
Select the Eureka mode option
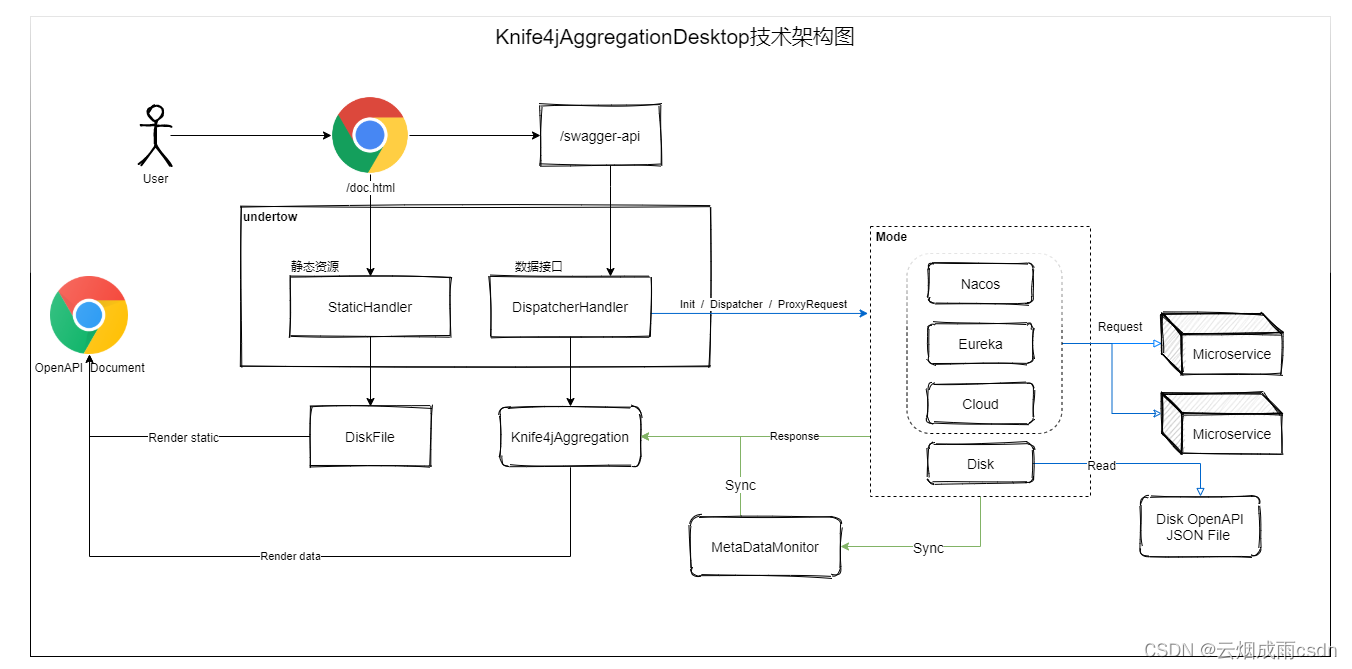[x=979, y=343]
